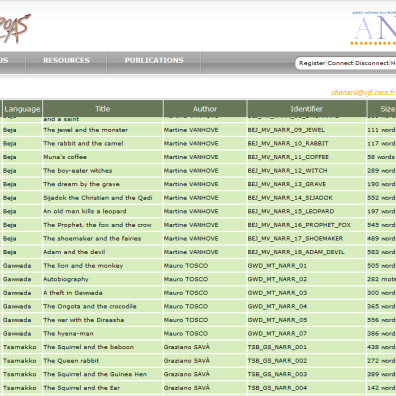
Task: Select 'The jewel and the monster' title
Action: (85, 130)
